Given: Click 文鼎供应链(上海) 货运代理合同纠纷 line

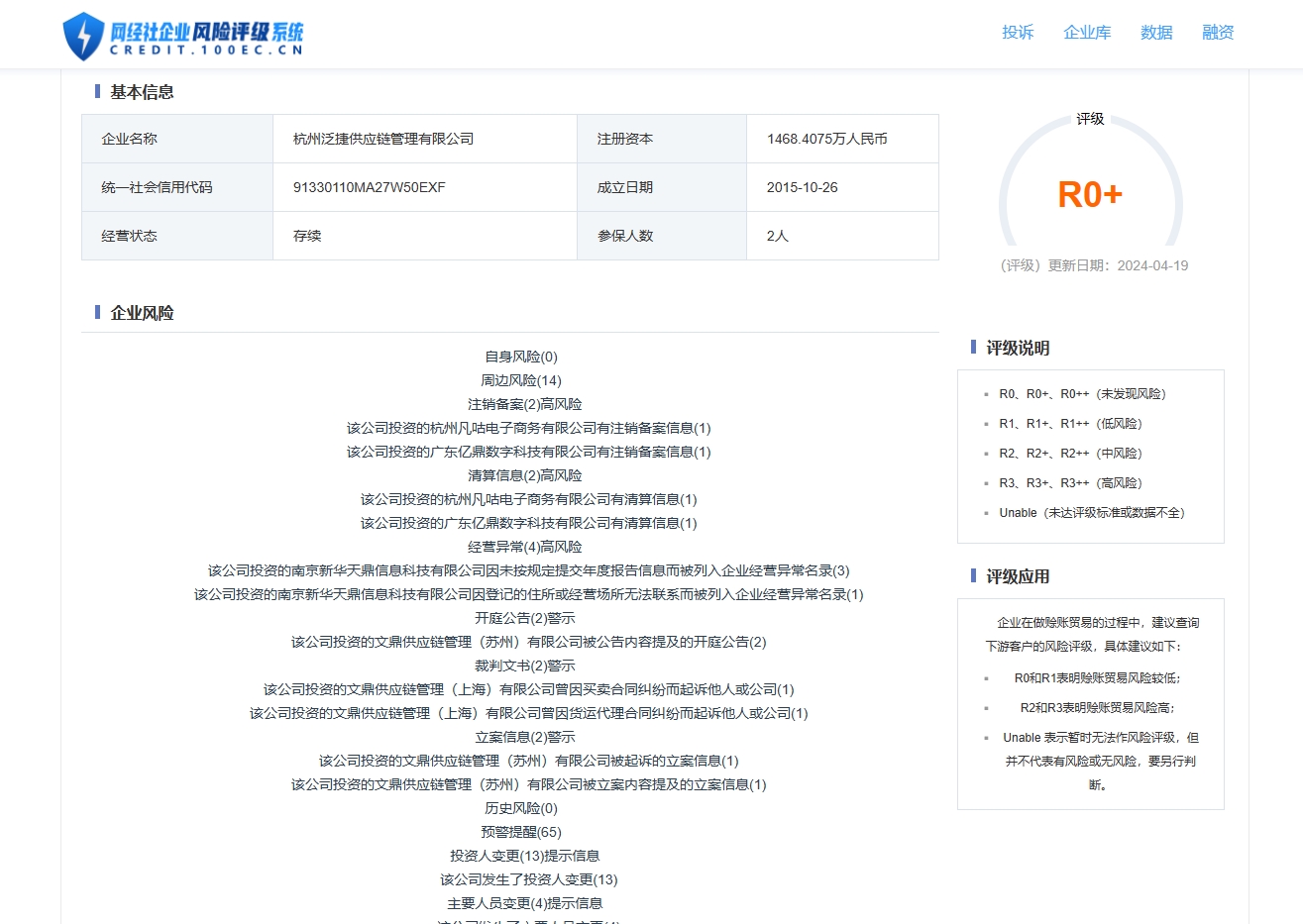Looking at the screenshot, I should coord(529,713).
